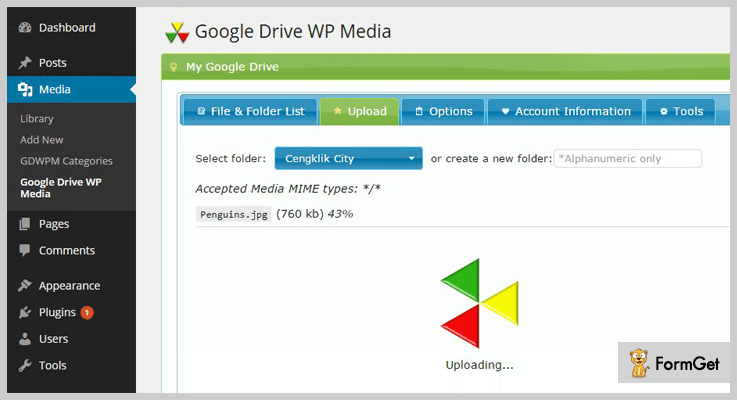This screenshot has height=400, width=737.
Task: Click the (760 kb) file size text
Action: point(300,214)
